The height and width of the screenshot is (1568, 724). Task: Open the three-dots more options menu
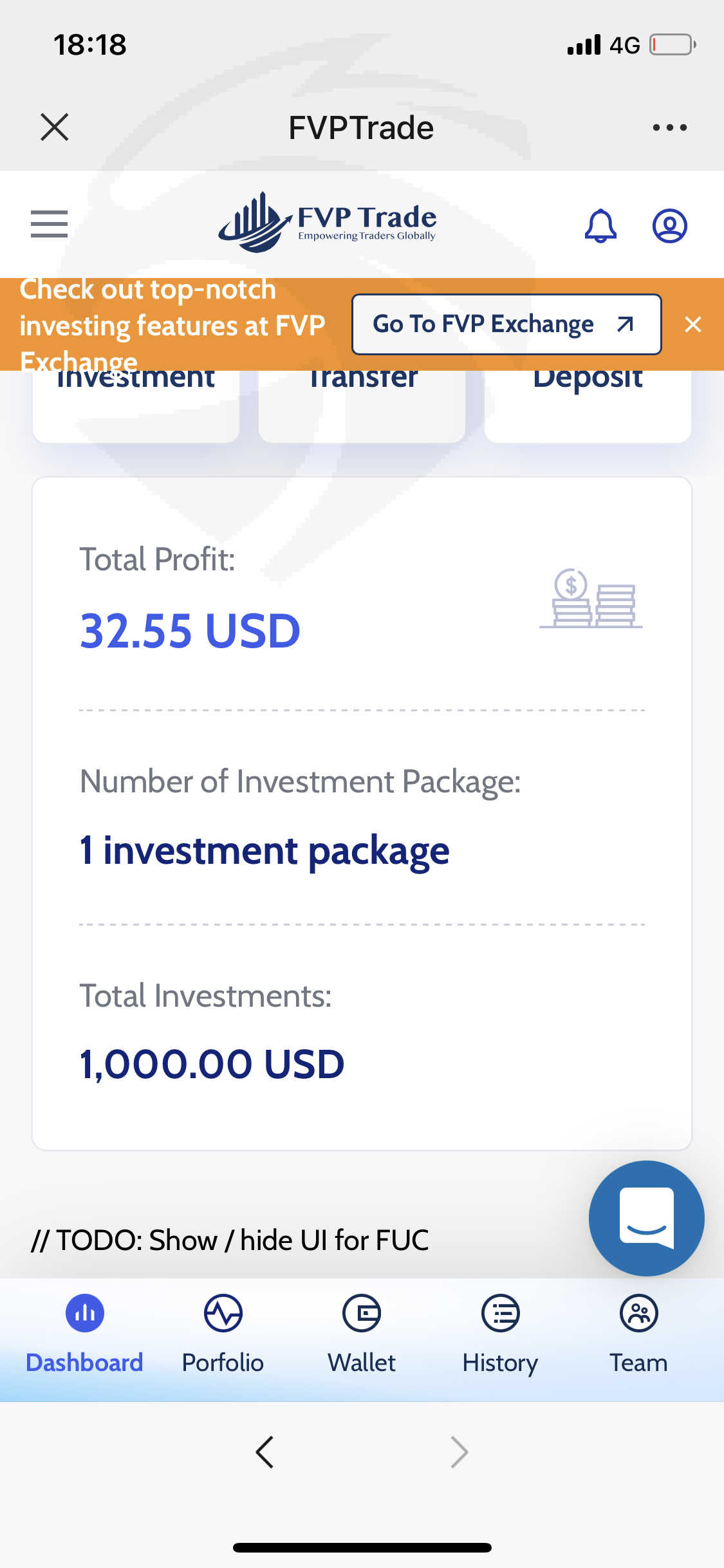[x=669, y=127]
